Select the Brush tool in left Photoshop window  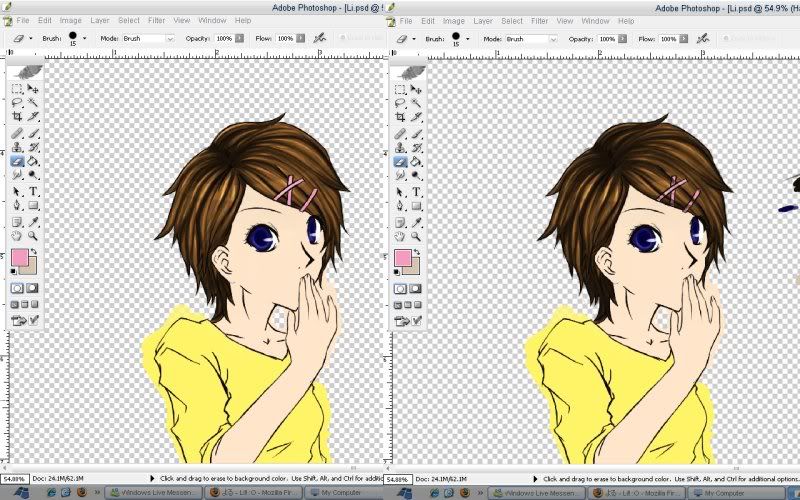[x=33, y=134]
